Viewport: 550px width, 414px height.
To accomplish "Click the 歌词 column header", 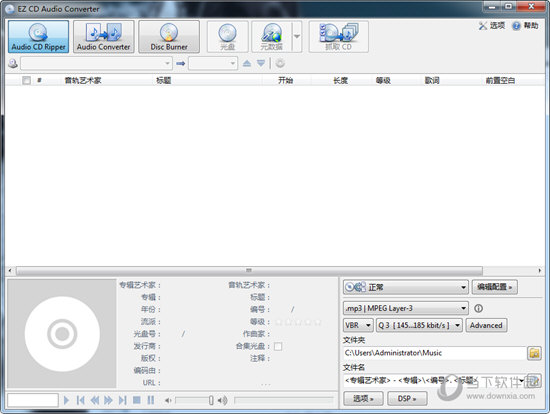I will pyautogui.click(x=432, y=80).
